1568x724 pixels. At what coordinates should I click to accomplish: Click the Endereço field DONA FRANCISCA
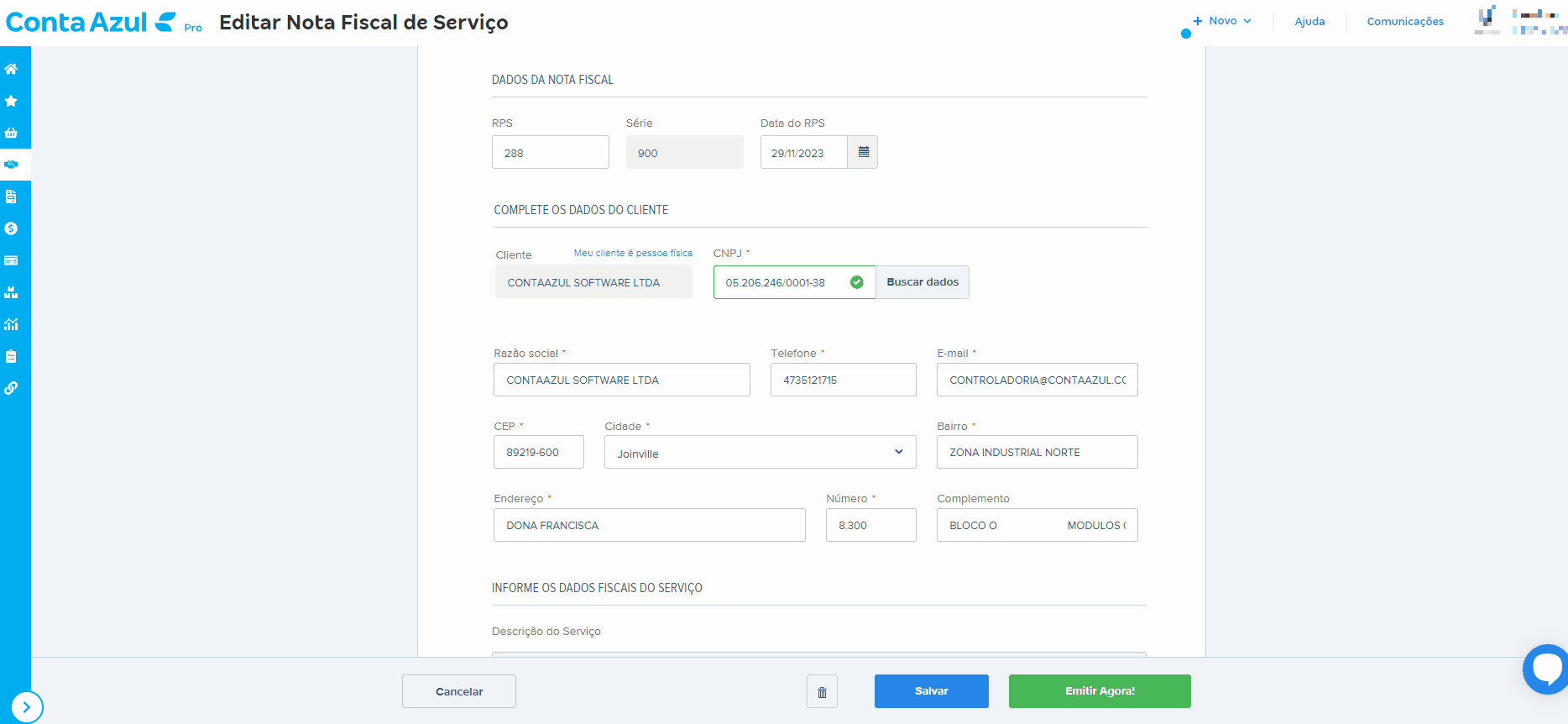tap(650, 525)
